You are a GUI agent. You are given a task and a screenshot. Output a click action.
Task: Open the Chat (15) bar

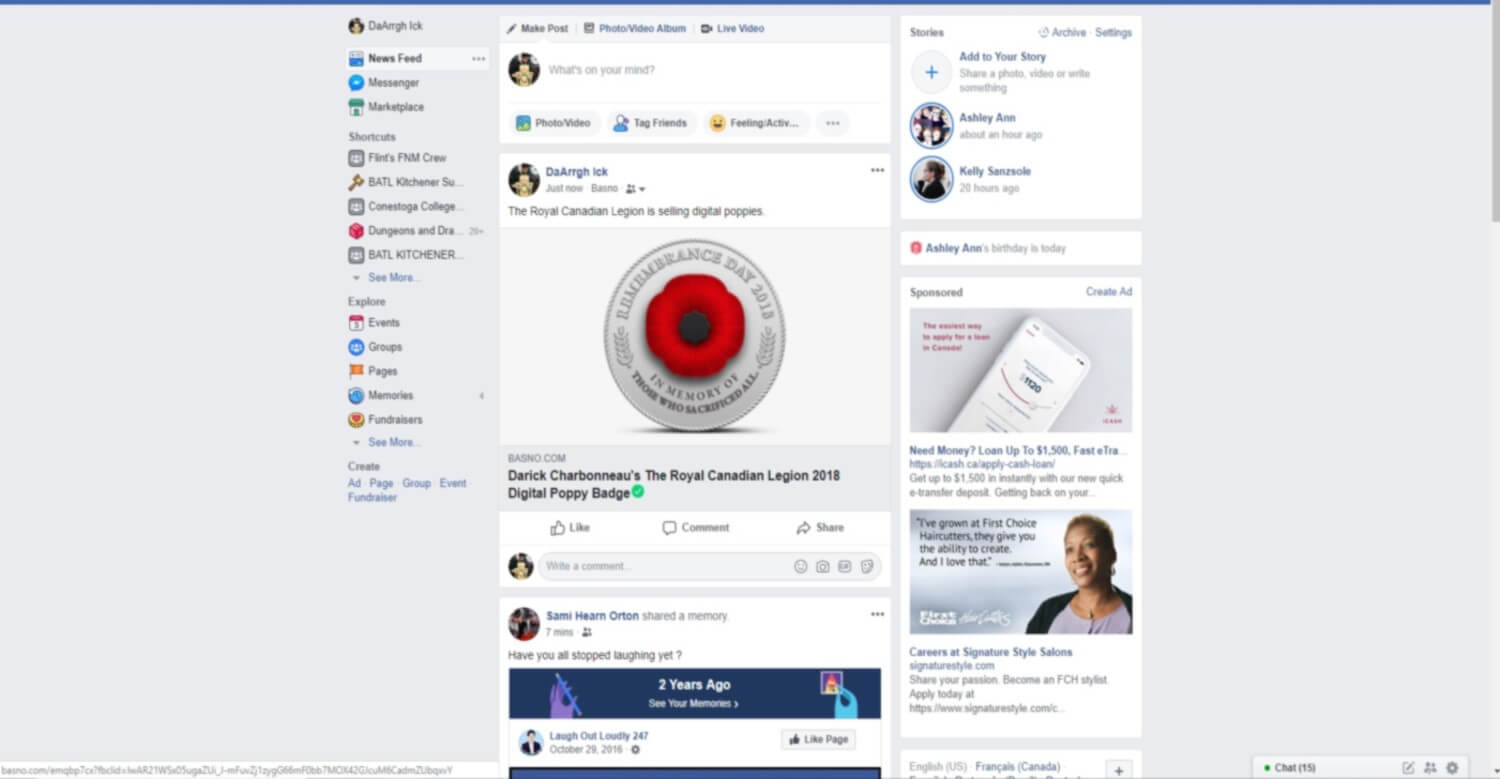tap(1295, 768)
